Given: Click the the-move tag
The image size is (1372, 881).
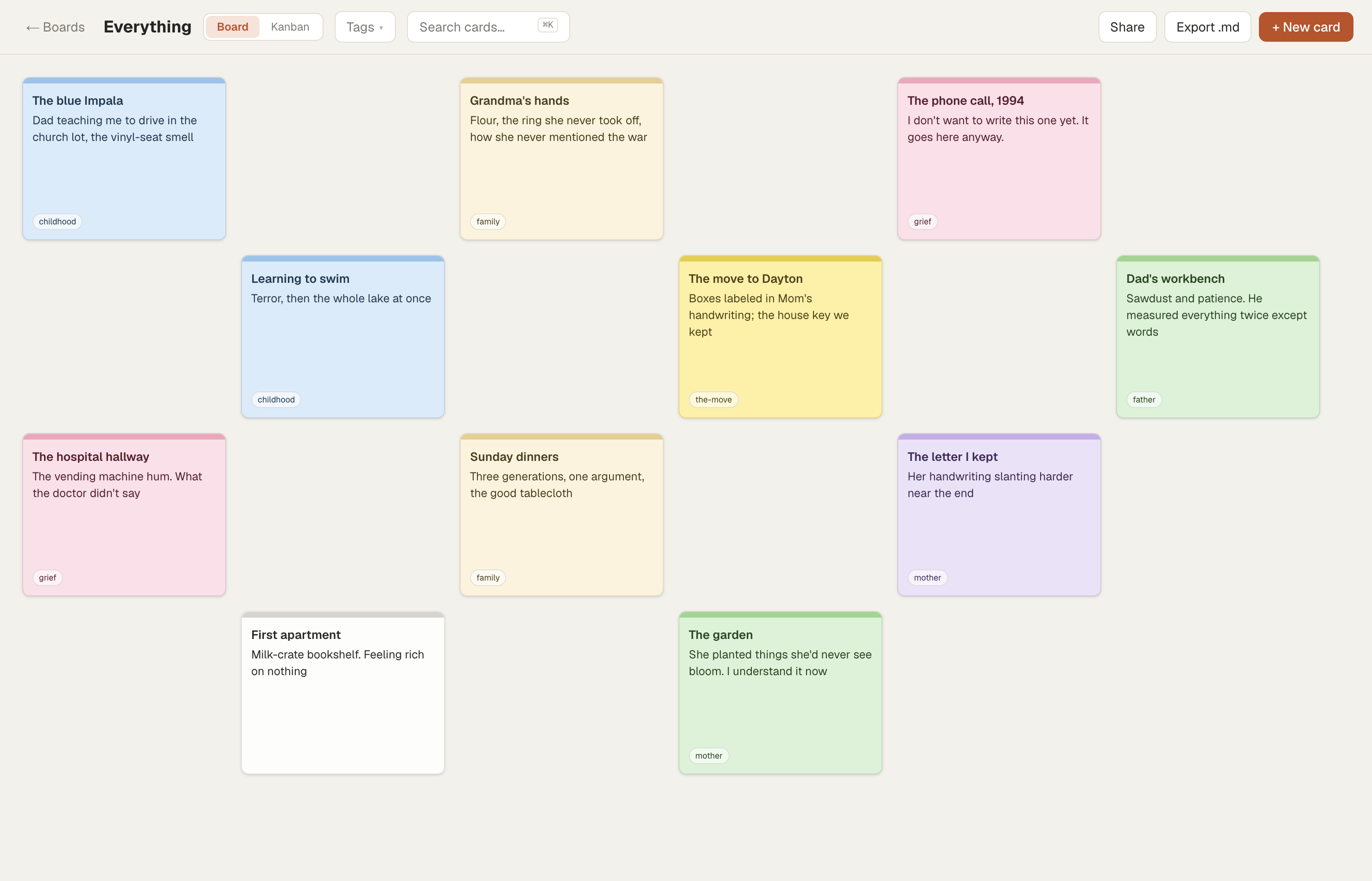Looking at the screenshot, I should (713, 399).
